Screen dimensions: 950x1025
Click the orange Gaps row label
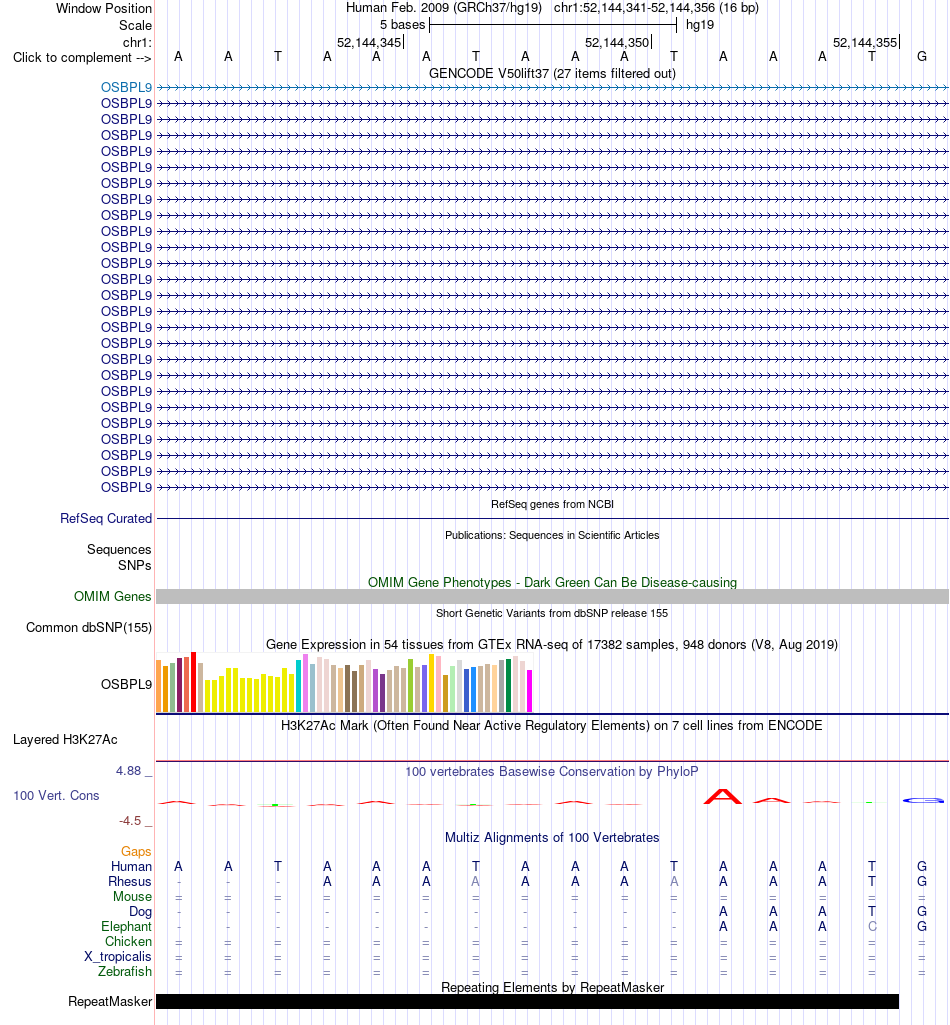point(136,851)
